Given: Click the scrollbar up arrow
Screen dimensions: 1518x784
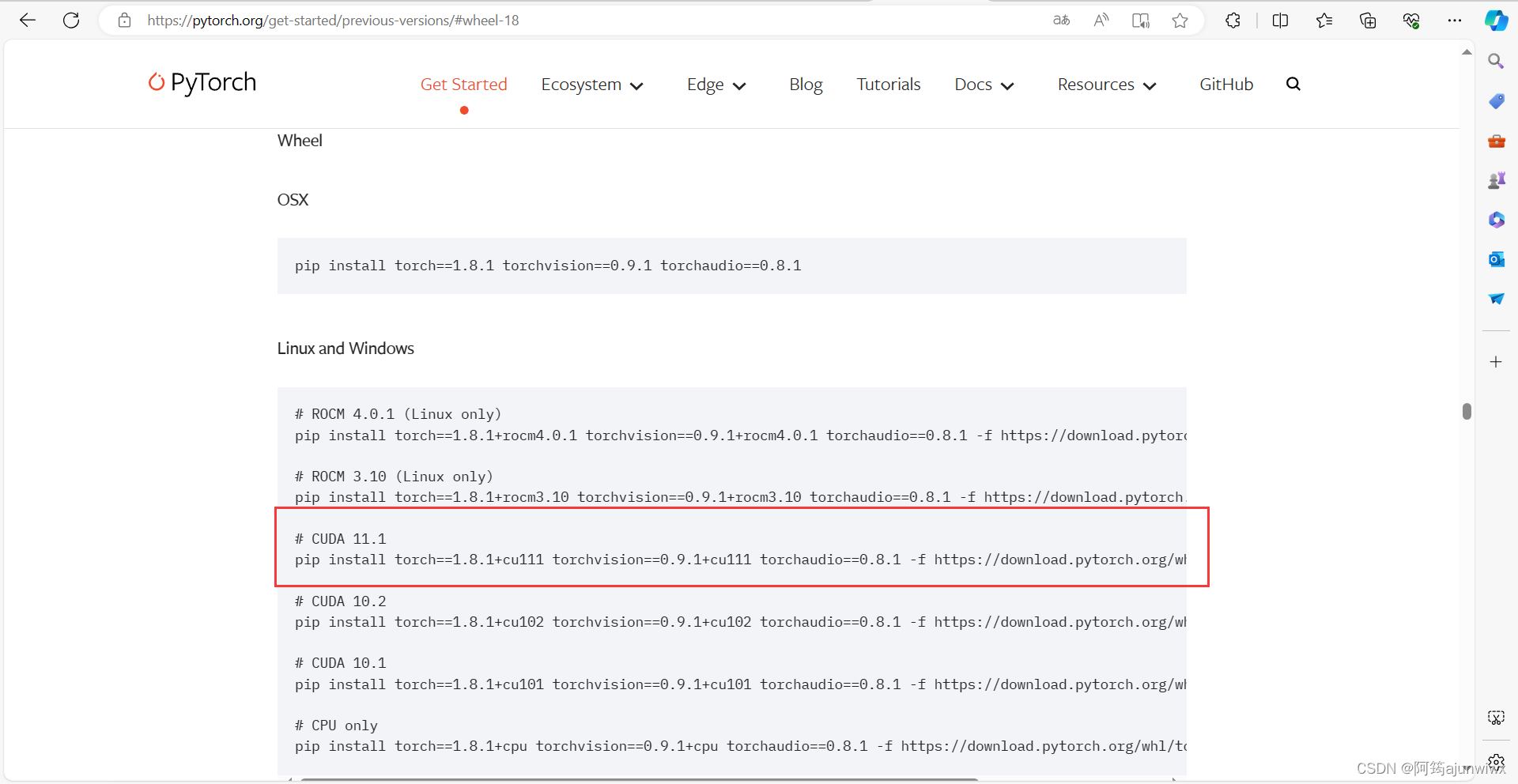Looking at the screenshot, I should pyautogui.click(x=1467, y=52).
